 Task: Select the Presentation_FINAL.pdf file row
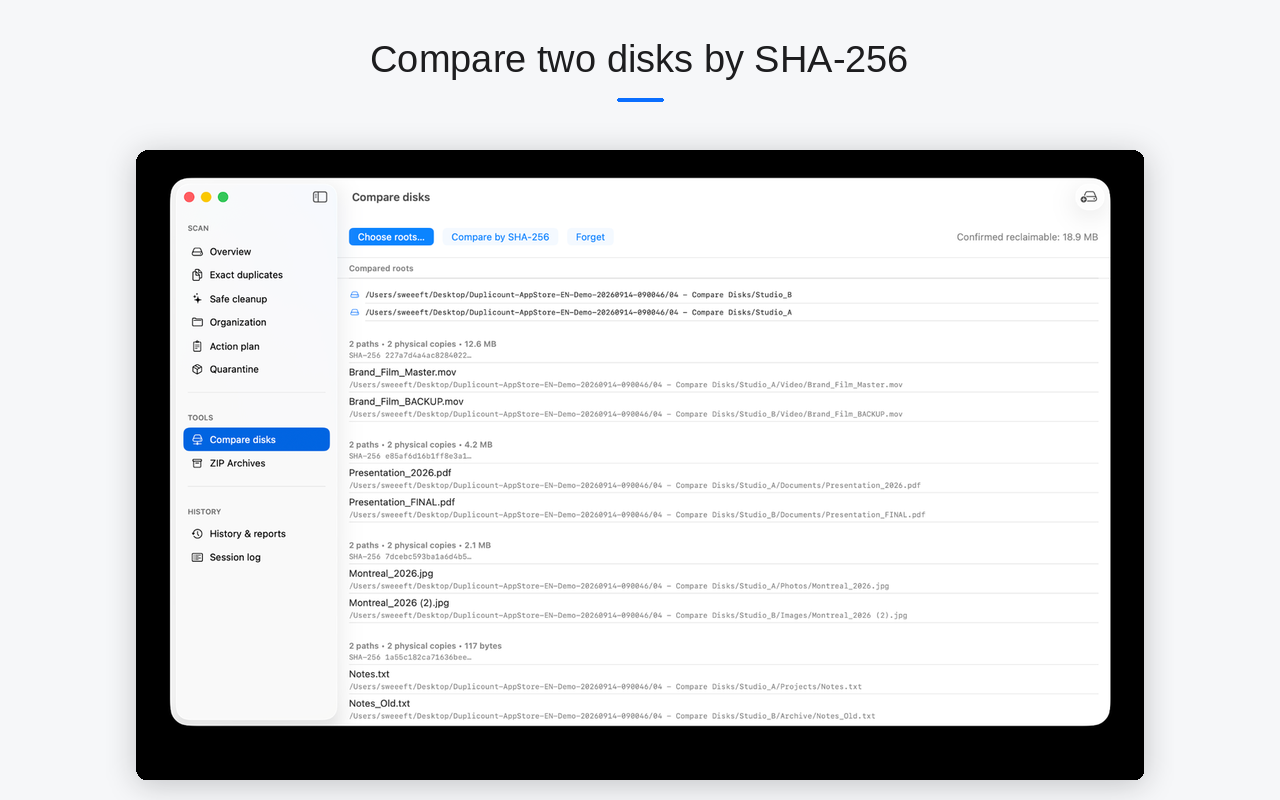tap(723, 508)
